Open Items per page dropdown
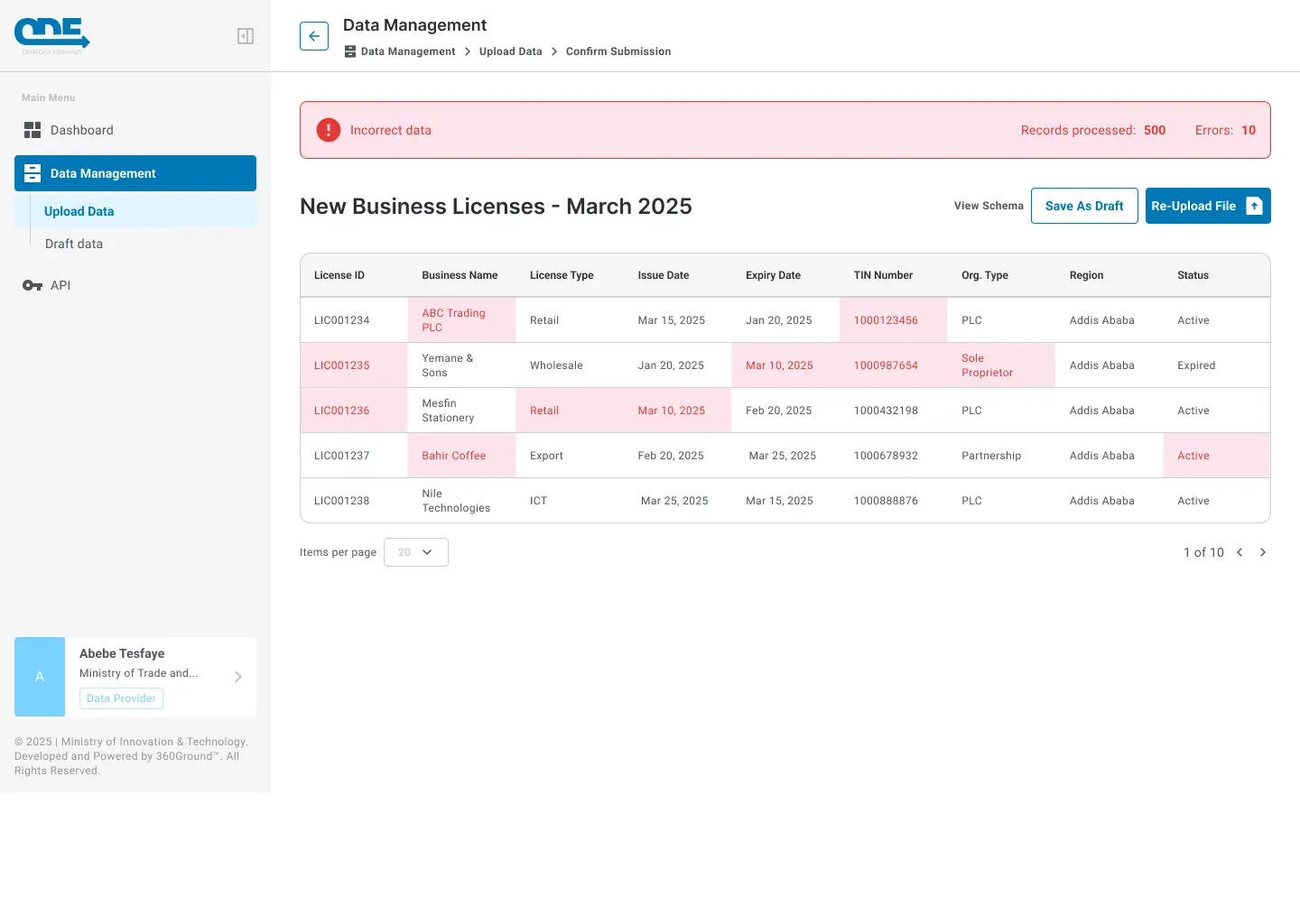 (x=416, y=552)
